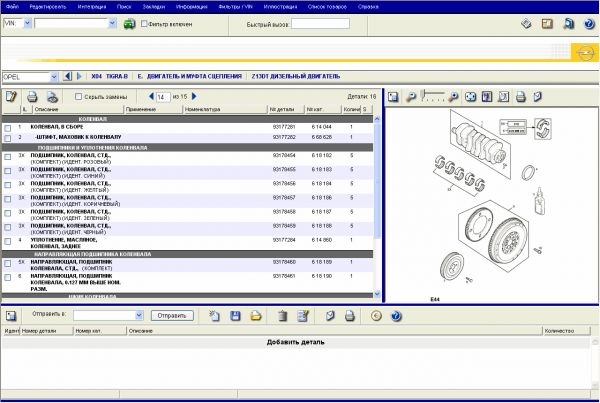This screenshot has width=600, height=403.
Task: Check the box for bearing part 93178454
Action: (8, 157)
